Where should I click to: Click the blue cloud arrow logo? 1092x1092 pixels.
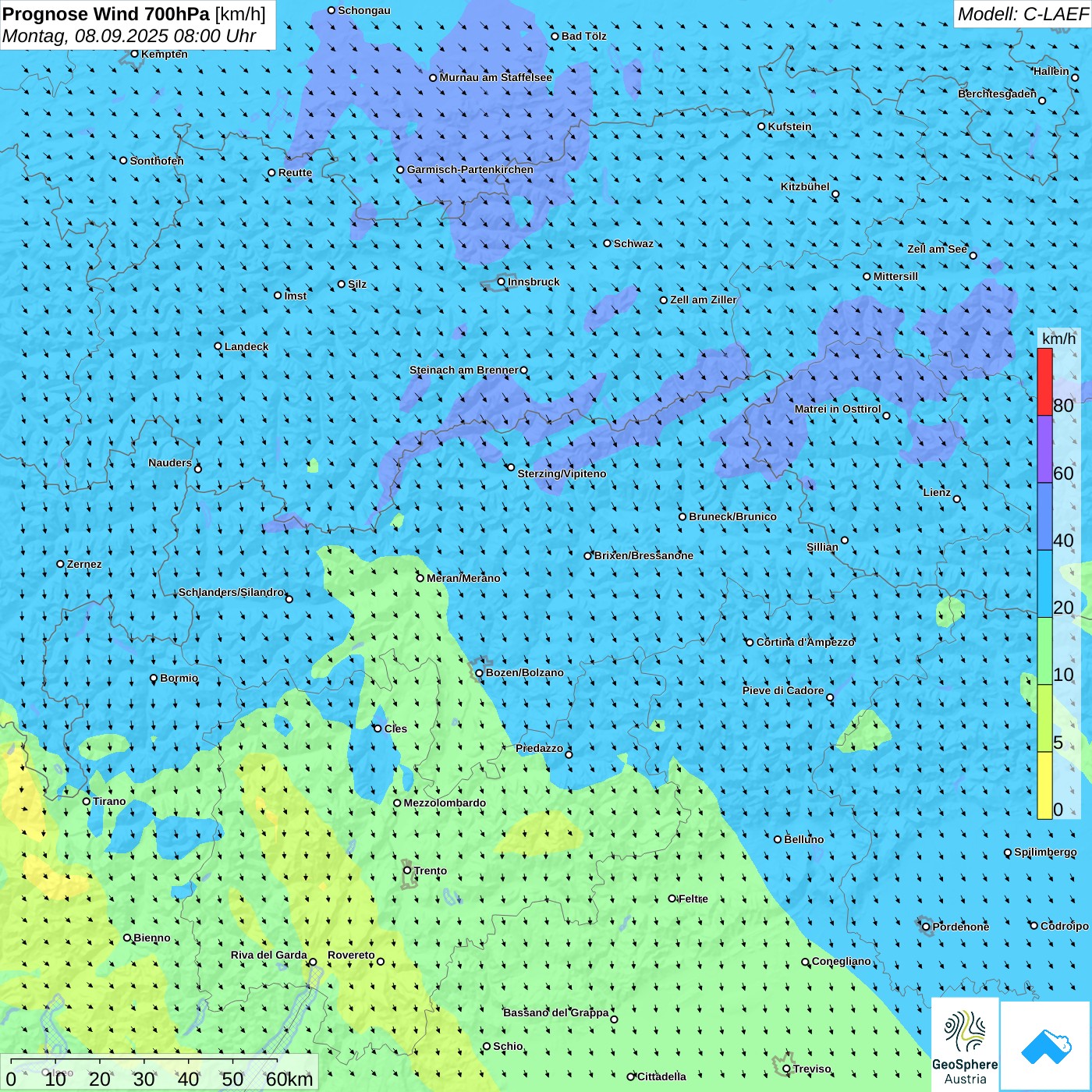(x=1045, y=1046)
